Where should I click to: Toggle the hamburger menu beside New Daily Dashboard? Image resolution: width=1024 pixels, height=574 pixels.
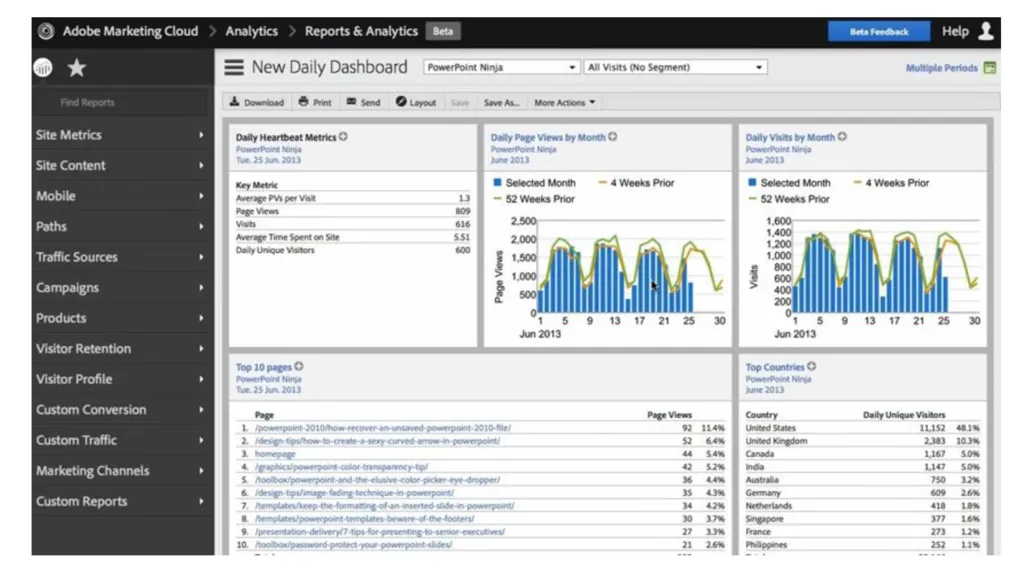(234, 67)
